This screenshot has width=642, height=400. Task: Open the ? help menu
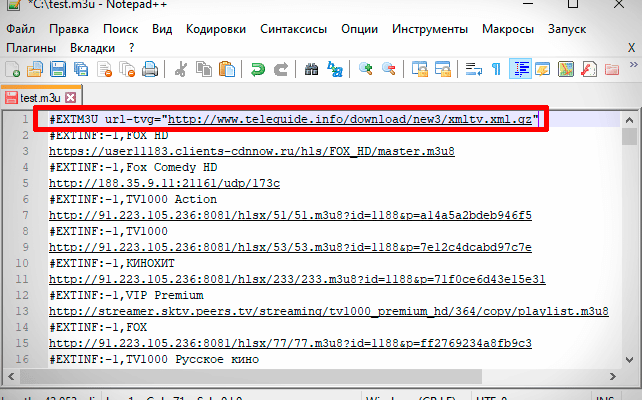(x=131, y=48)
